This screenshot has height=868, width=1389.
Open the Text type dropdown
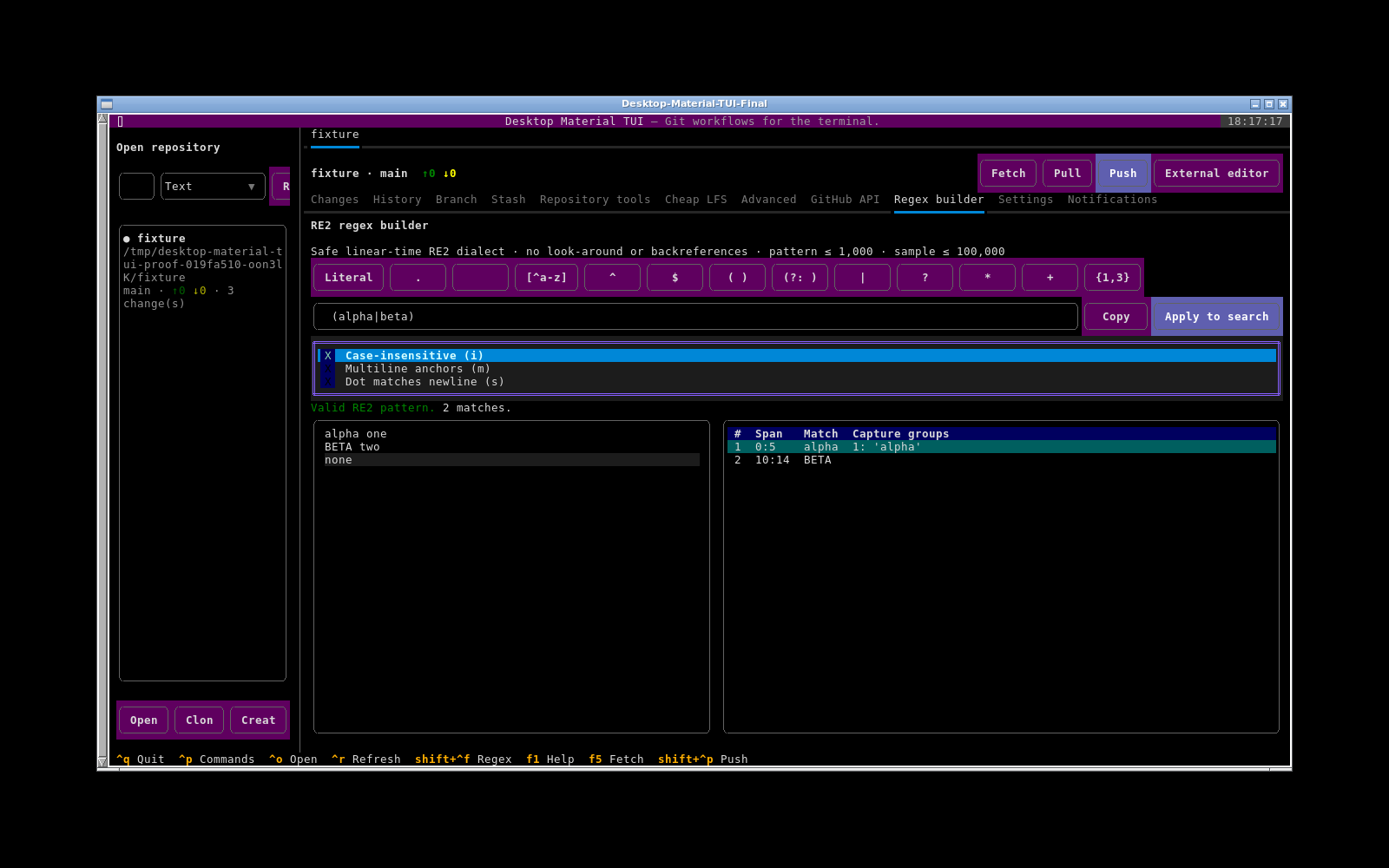(x=213, y=187)
